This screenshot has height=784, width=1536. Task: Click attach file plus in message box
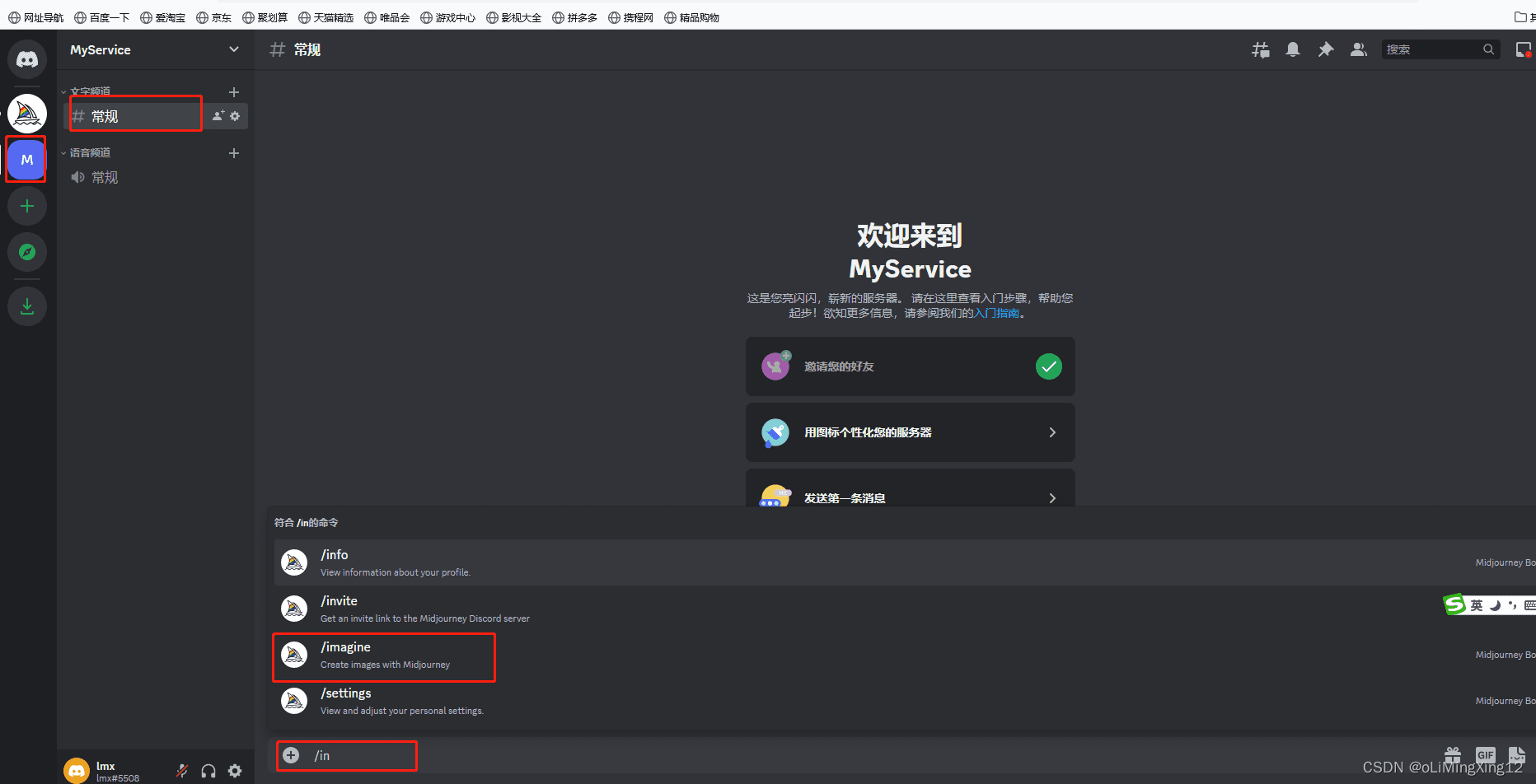coord(291,755)
